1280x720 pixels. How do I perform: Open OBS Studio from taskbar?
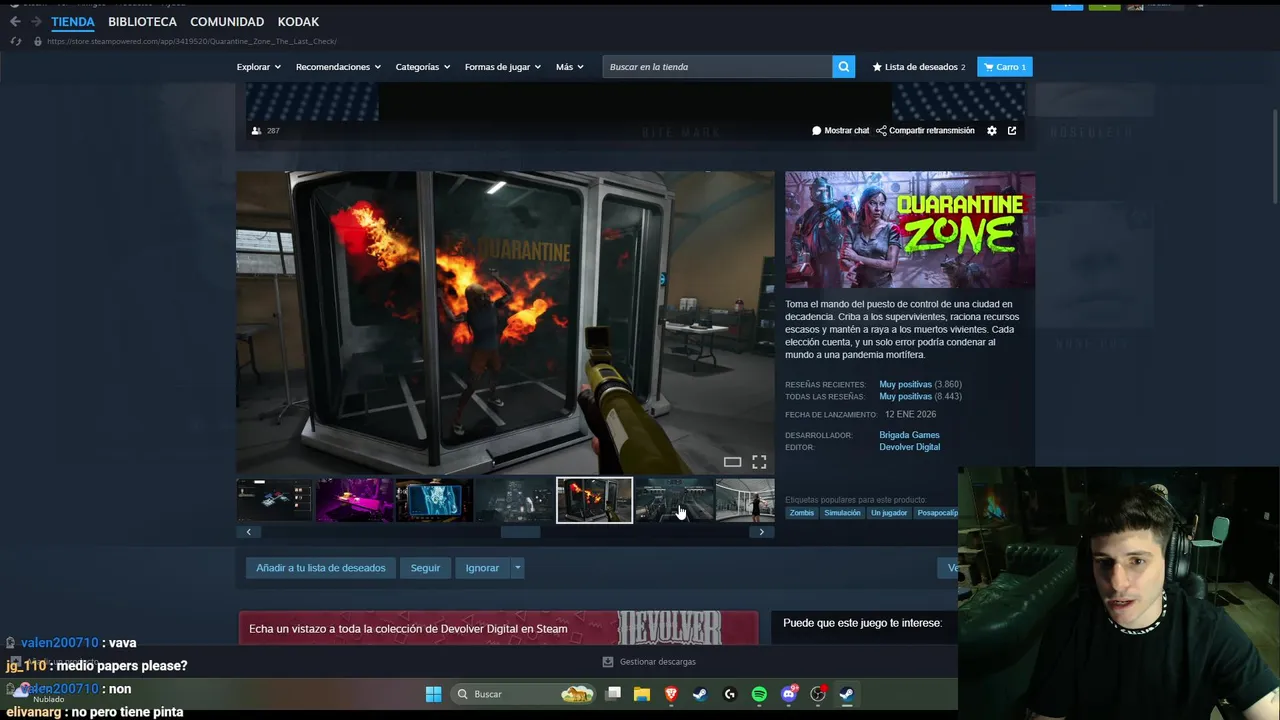pos(818,694)
